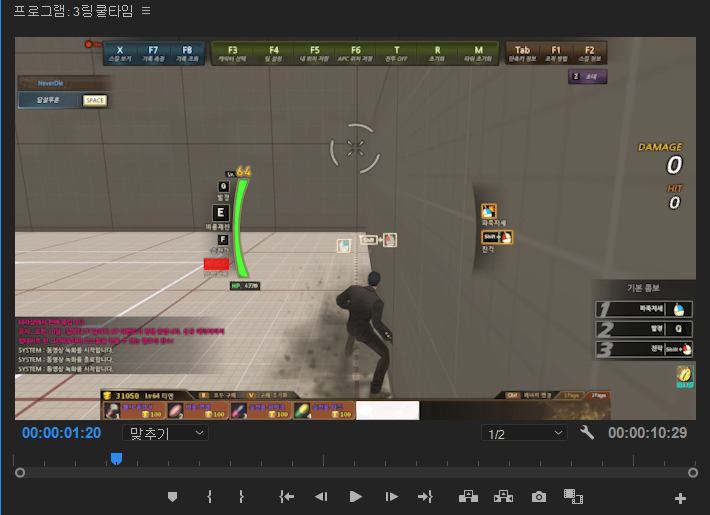Click the SPACE key label in video
The height and width of the screenshot is (515, 710).
tap(95, 101)
